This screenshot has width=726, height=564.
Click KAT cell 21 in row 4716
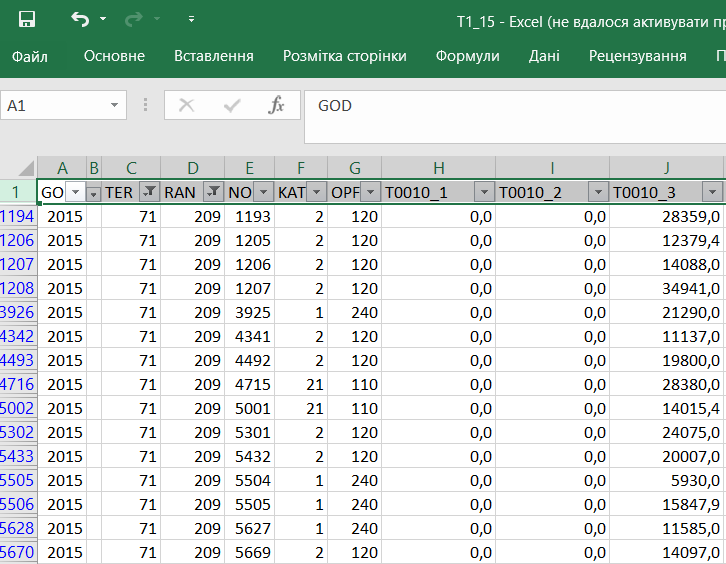pos(301,384)
